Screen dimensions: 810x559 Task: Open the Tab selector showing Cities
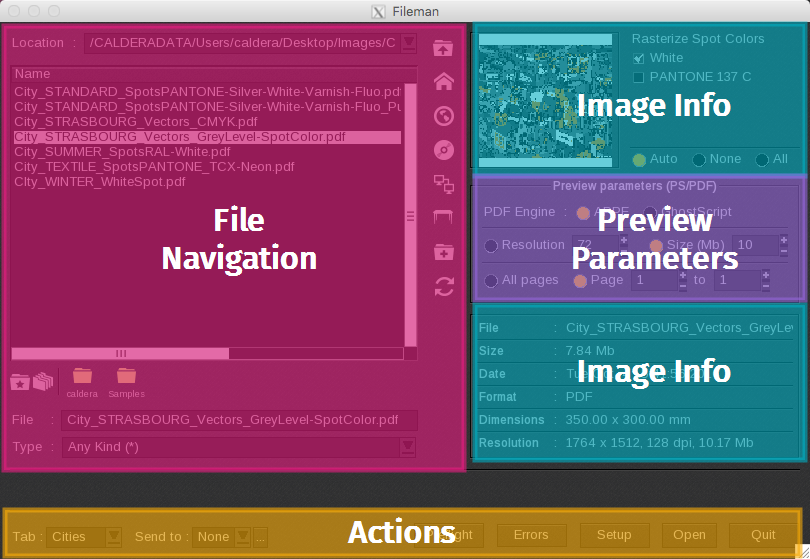pyautogui.click(x=113, y=537)
